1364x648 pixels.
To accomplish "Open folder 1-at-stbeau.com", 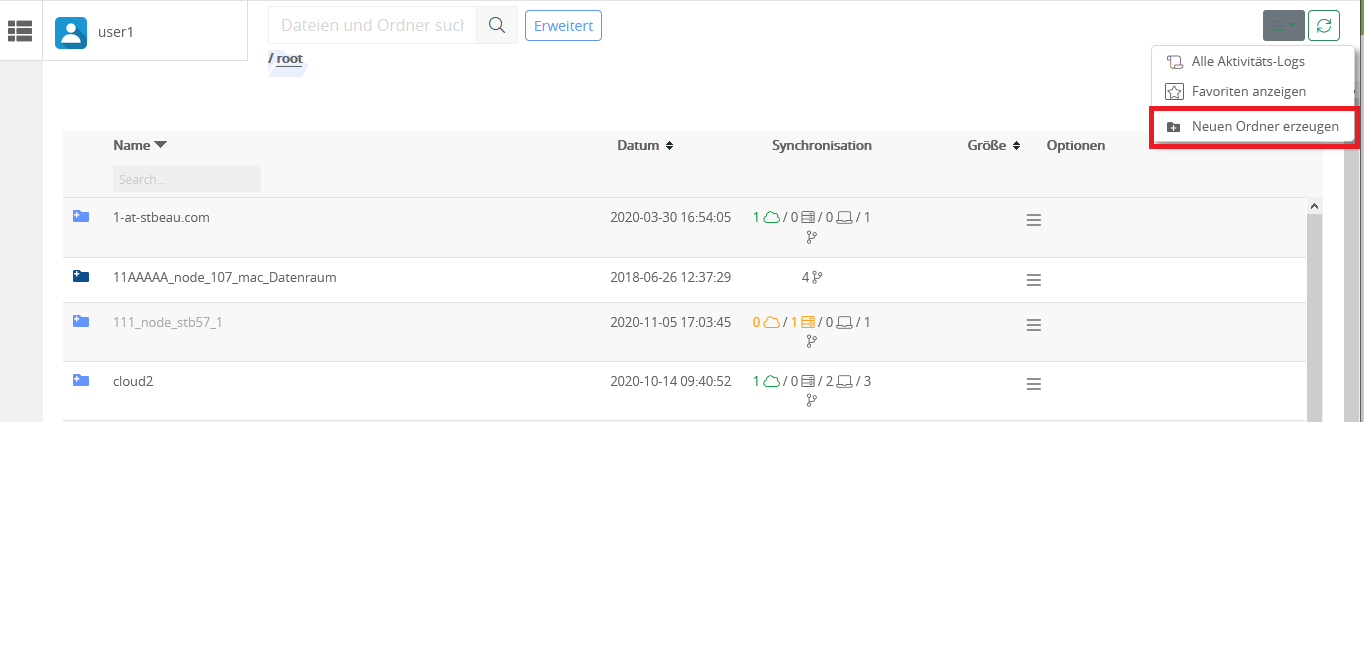I will tap(161, 217).
